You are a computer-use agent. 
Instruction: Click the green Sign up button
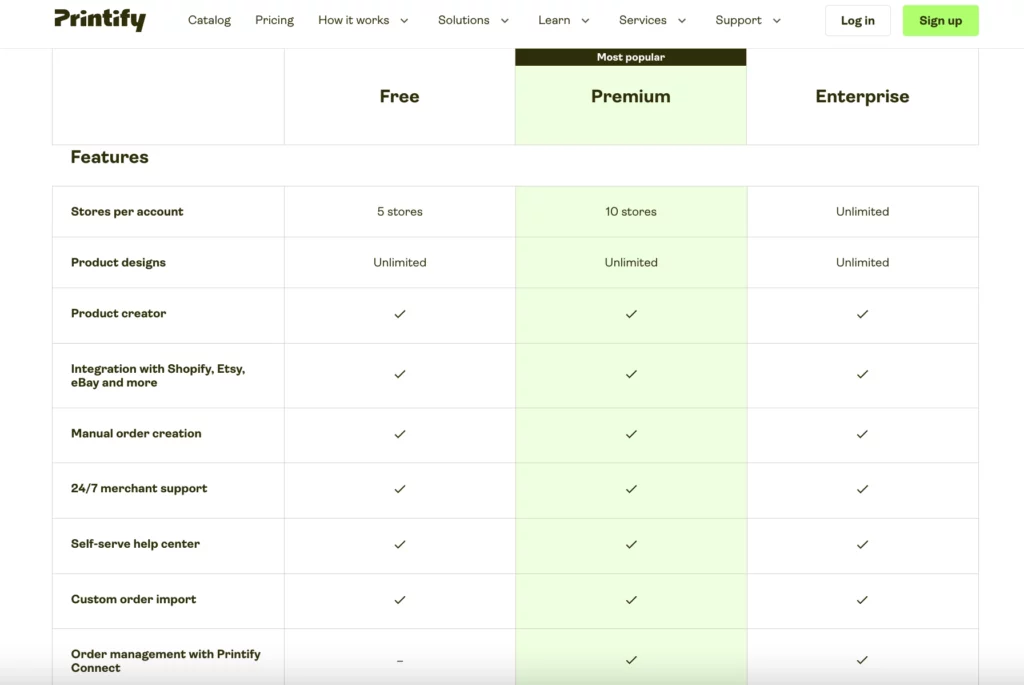tap(940, 20)
